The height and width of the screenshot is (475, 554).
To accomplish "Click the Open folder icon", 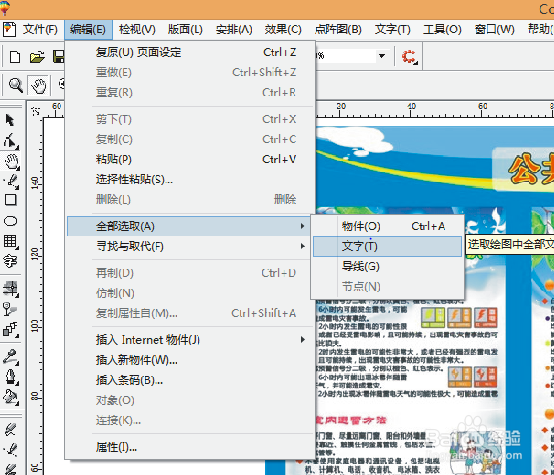I will (x=37, y=57).
